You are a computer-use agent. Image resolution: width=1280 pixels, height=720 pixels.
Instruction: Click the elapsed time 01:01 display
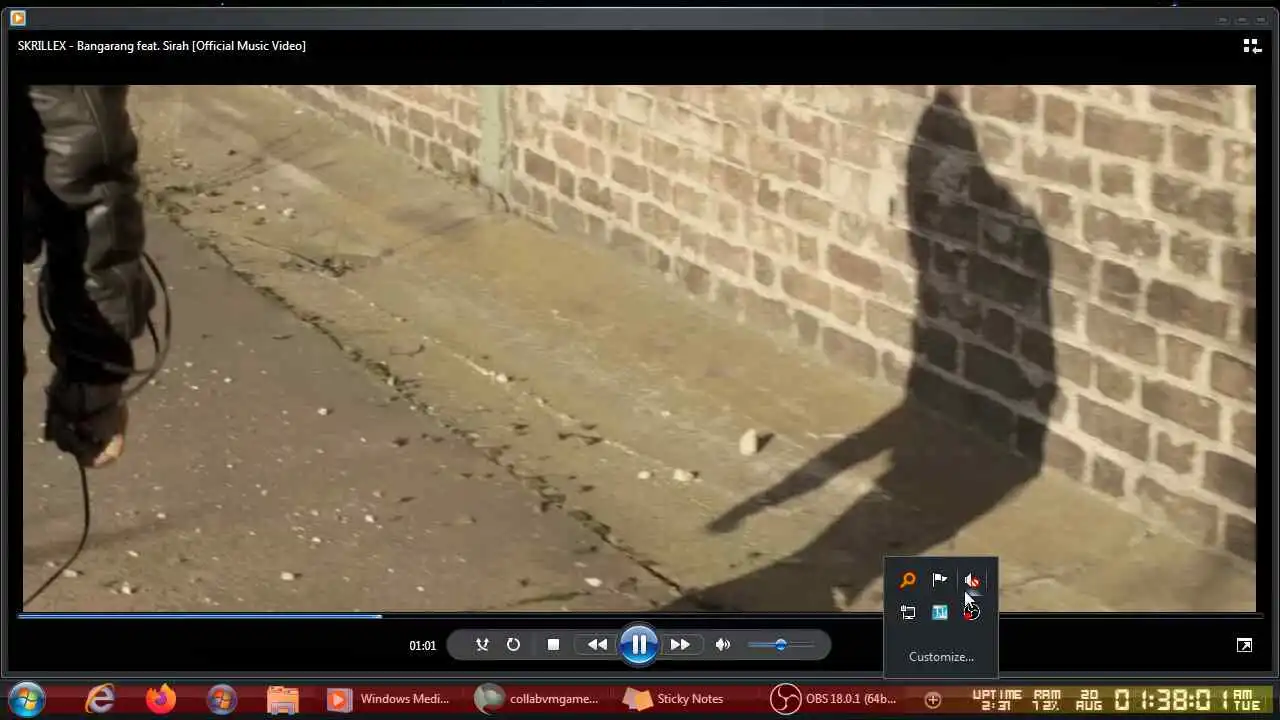[423, 646]
